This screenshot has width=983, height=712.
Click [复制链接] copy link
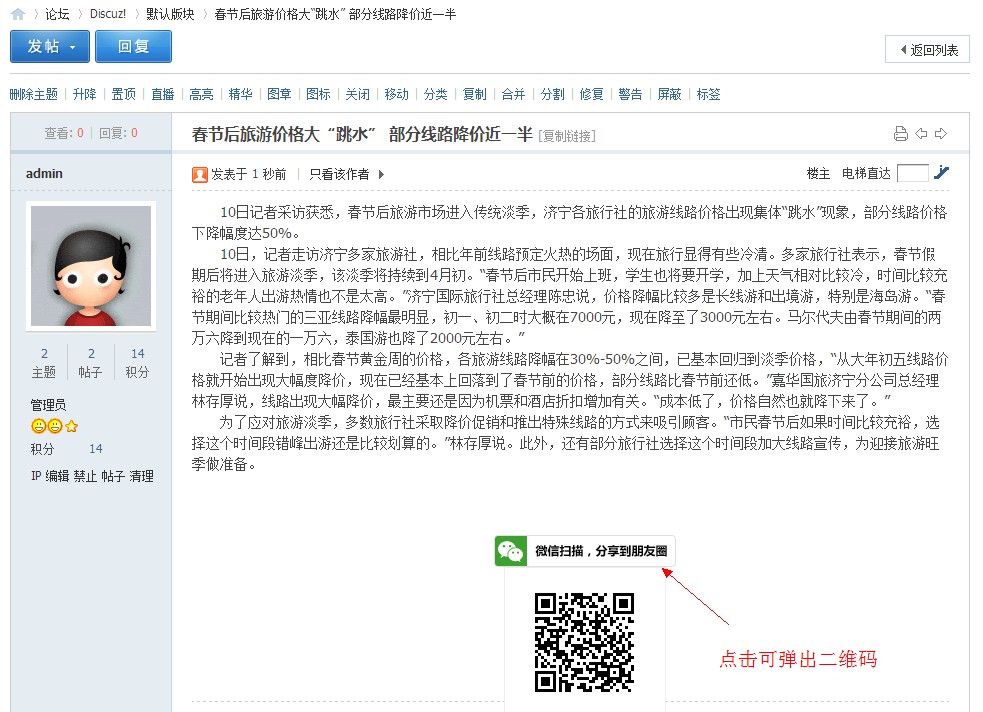click(567, 136)
